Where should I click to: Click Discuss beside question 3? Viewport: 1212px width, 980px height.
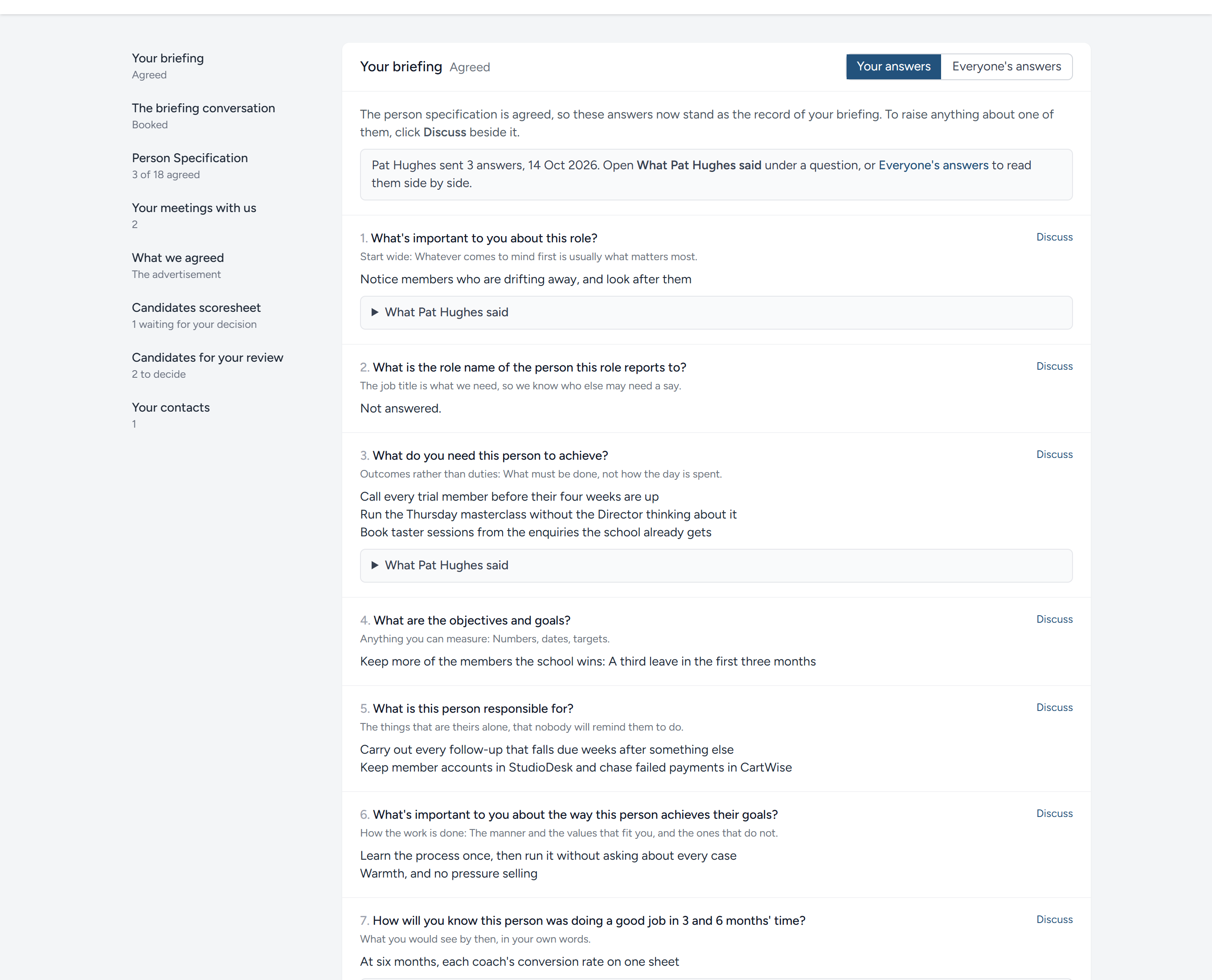click(1054, 454)
